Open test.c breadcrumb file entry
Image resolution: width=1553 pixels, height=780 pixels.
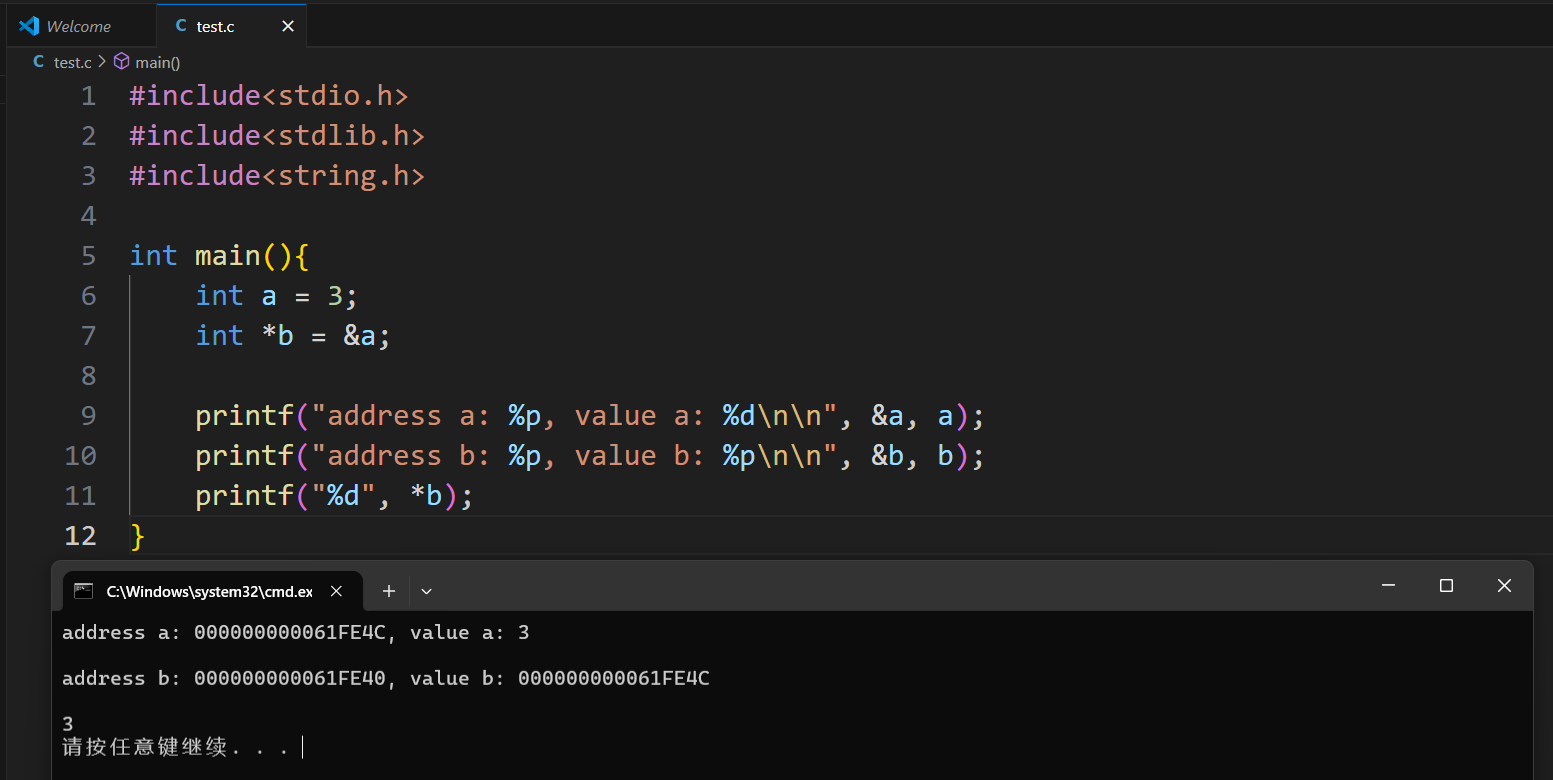point(72,62)
